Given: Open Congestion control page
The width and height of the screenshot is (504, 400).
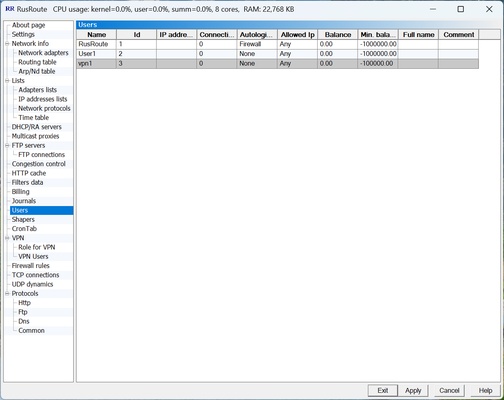Looking at the screenshot, I should [39, 164].
